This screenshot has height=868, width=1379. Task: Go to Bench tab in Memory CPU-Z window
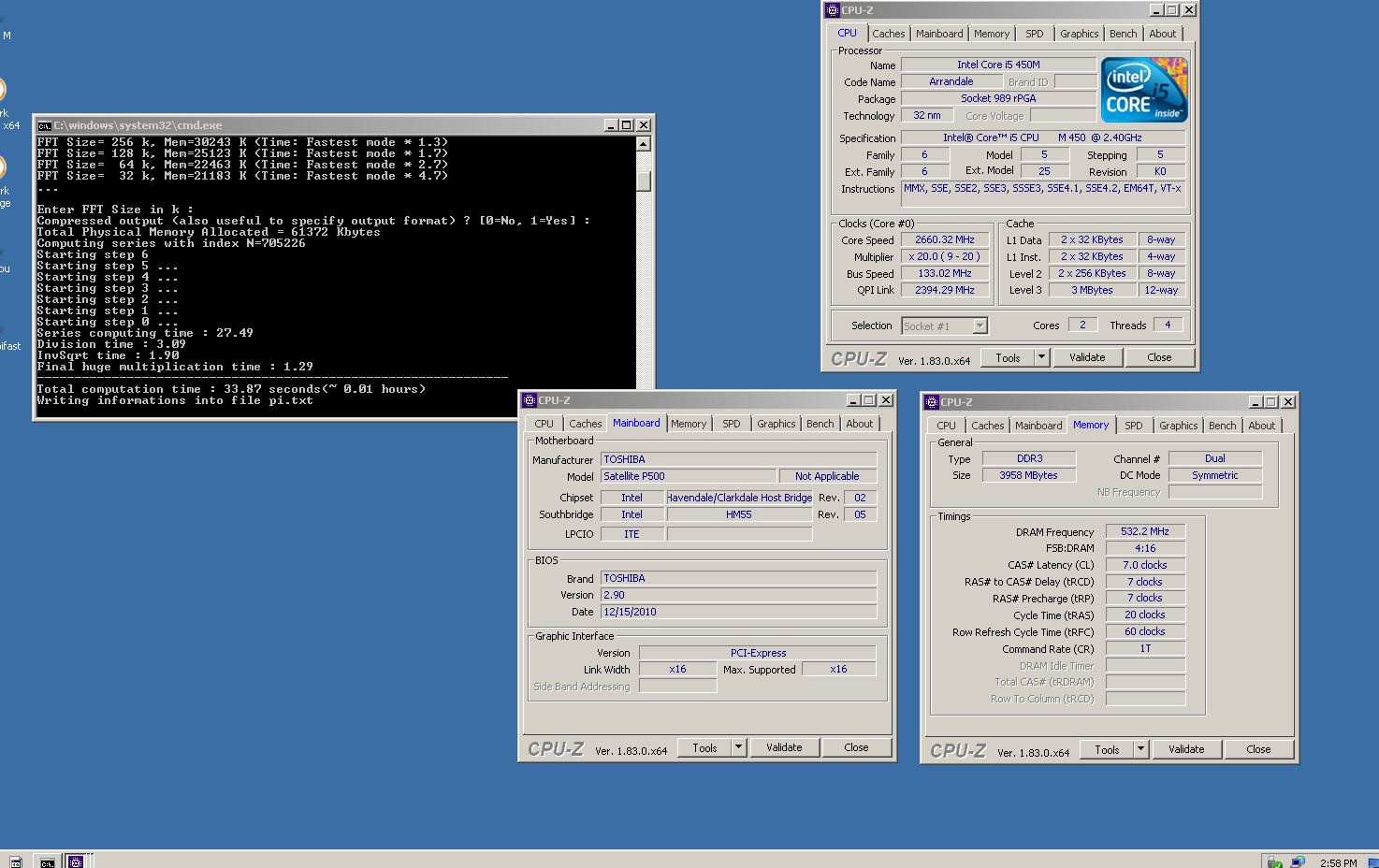point(1223,426)
